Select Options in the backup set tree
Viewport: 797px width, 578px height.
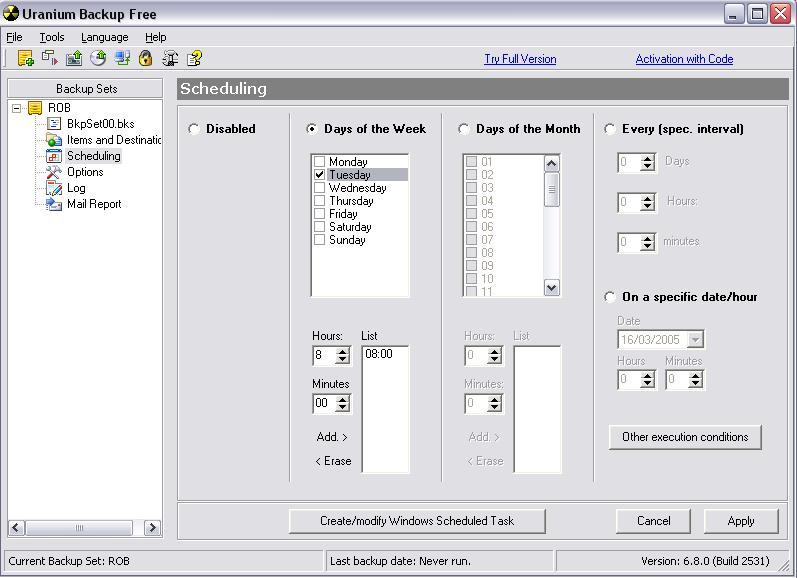pyautogui.click(x=85, y=172)
